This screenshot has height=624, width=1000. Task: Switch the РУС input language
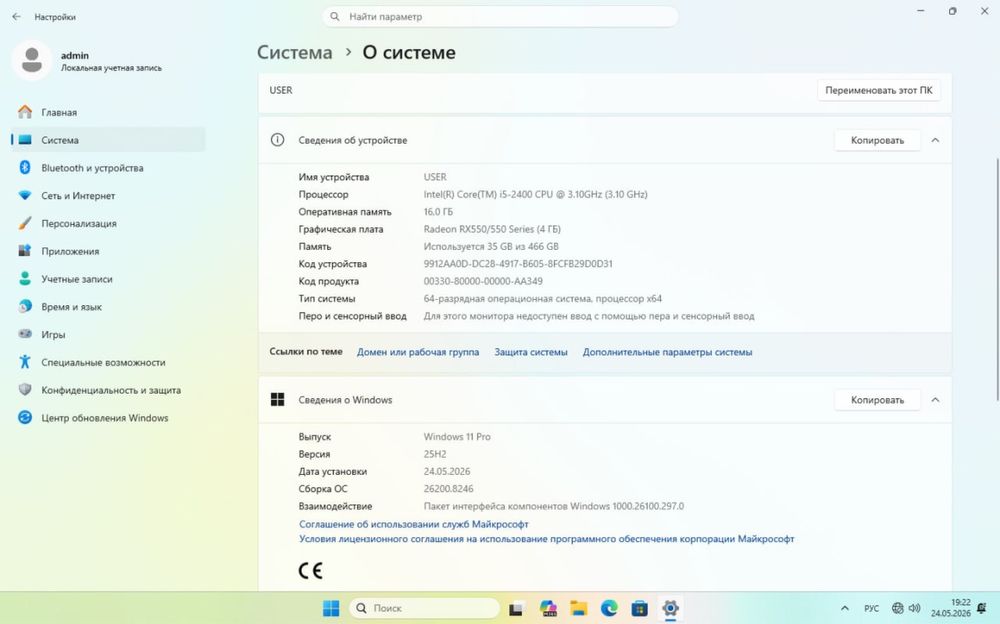click(x=871, y=608)
